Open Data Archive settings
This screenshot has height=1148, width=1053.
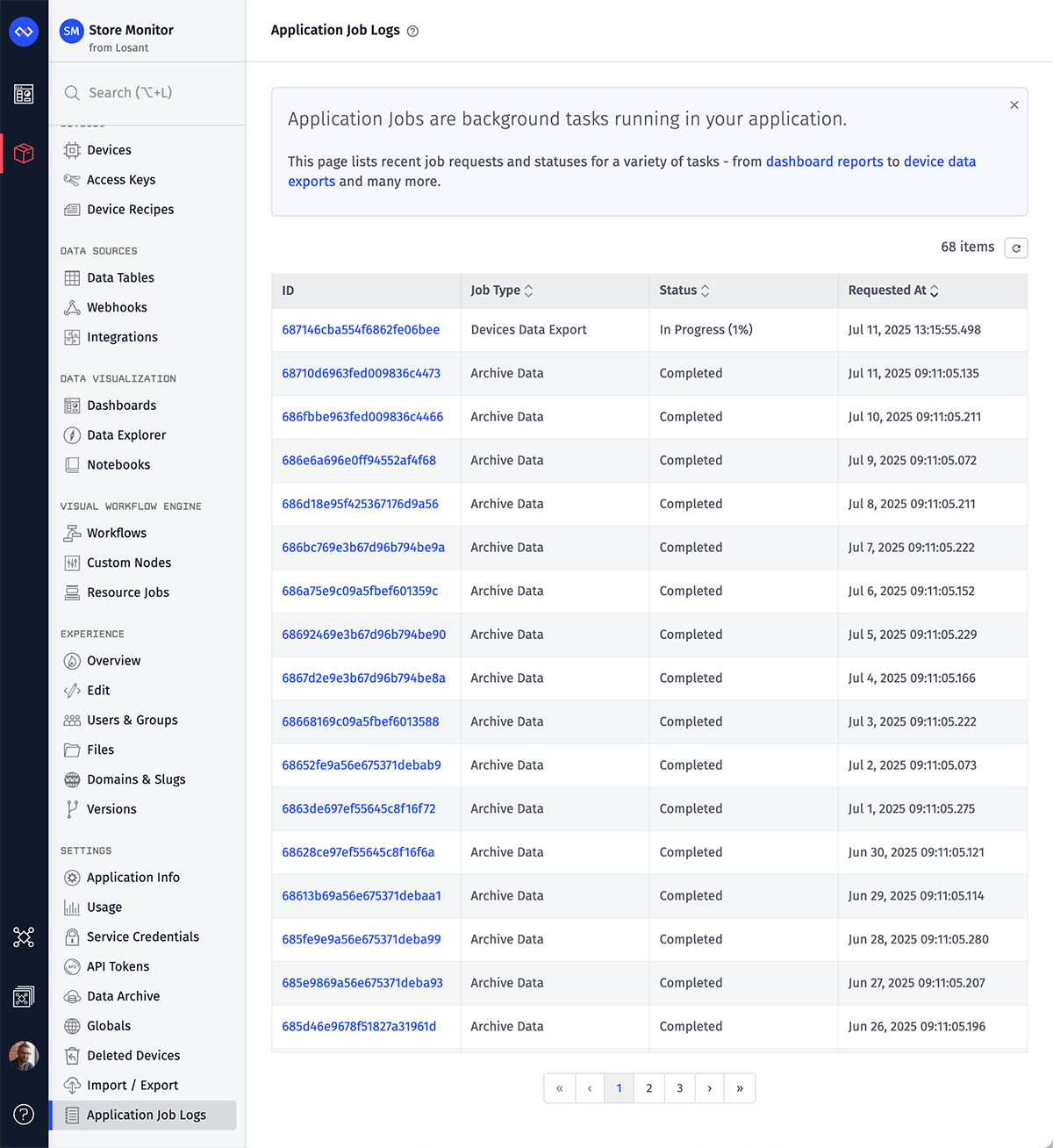pos(124,996)
